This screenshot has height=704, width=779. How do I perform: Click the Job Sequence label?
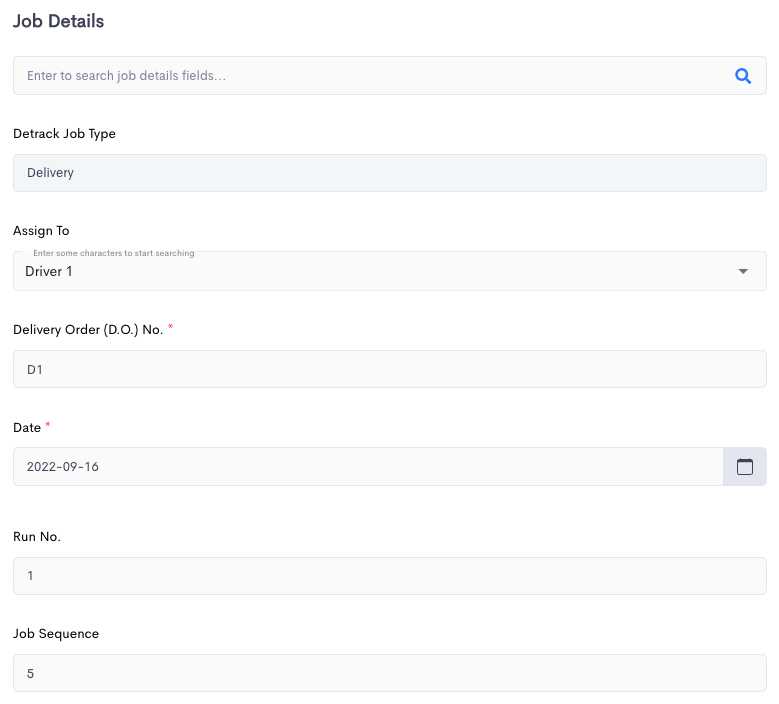(x=56, y=634)
